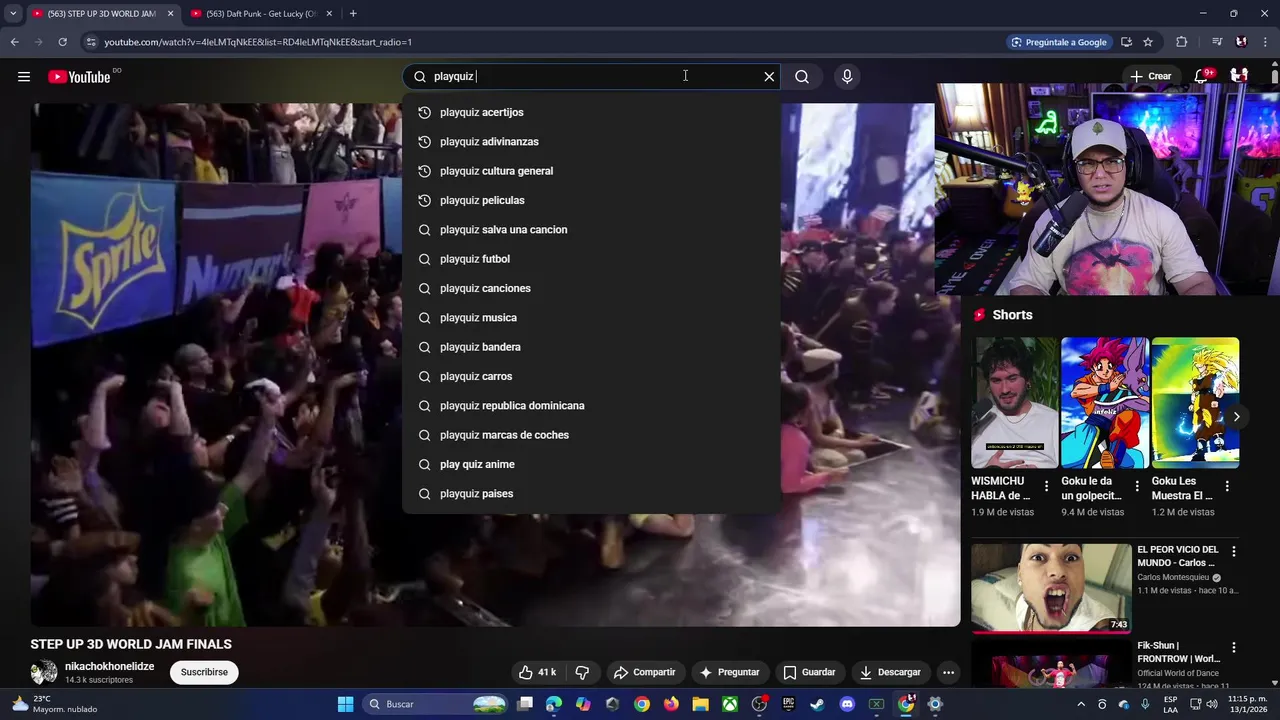The width and height of the screenshot is (1280, 720).
Task: Open the WISMICHU HABLA short thumbnail
Action: click(1014, 403)
